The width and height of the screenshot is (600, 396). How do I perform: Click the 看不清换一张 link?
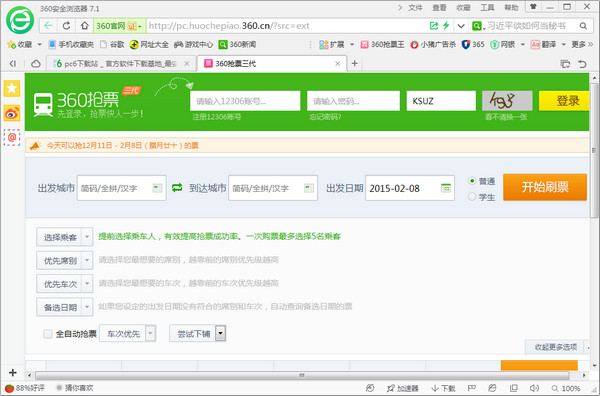point(506,117)
